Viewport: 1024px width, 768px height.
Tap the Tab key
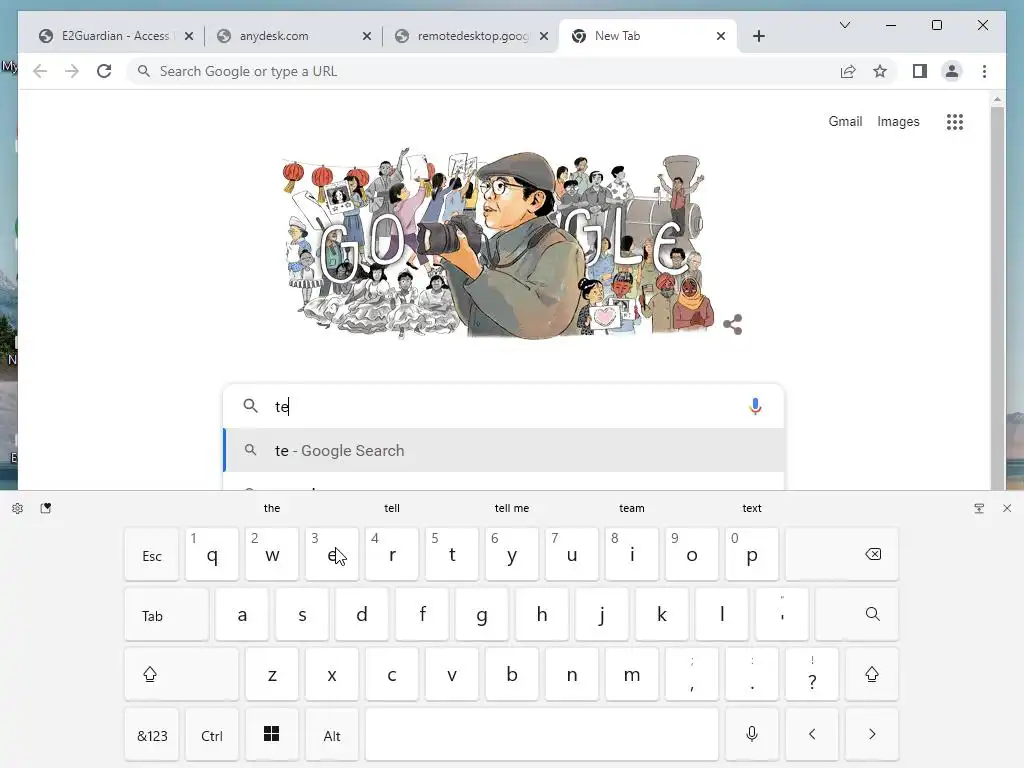tap(167, 614)
